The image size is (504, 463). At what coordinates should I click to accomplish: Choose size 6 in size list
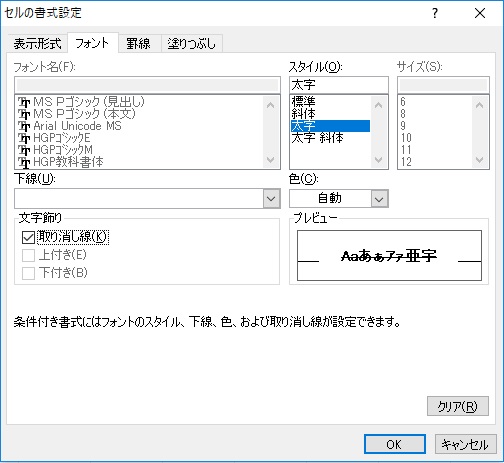(435, 101)
